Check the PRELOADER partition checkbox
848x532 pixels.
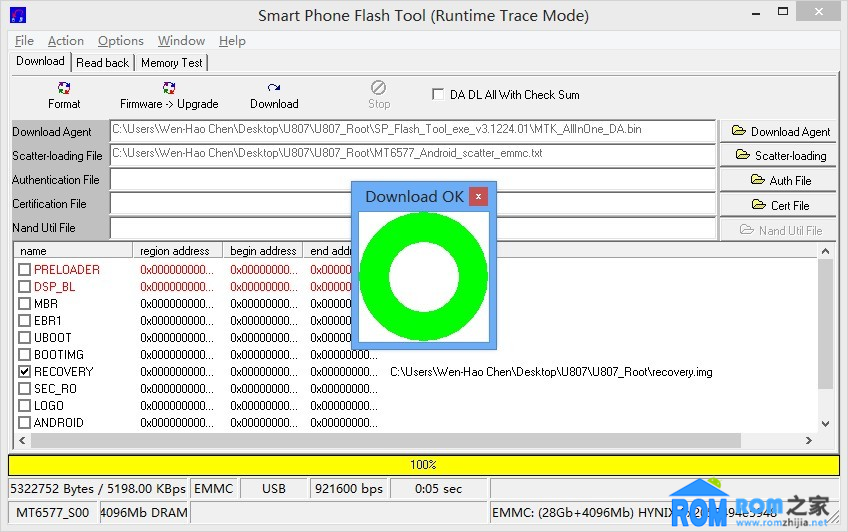pyautogui.click(x=25, y=270)
